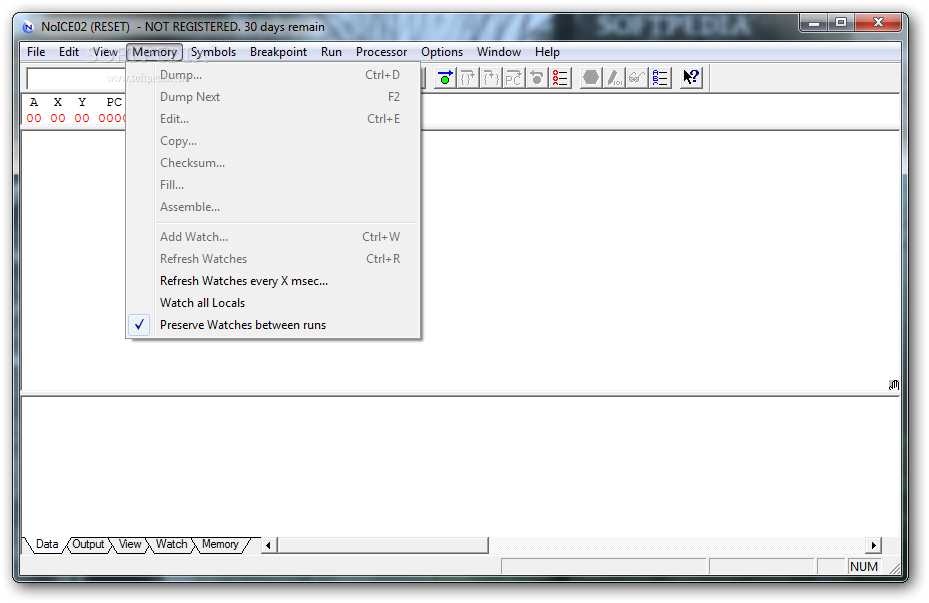This screenshot has height=603, width=929.
Task: Click the NoICE application title icon
Action: pos(28,27)
